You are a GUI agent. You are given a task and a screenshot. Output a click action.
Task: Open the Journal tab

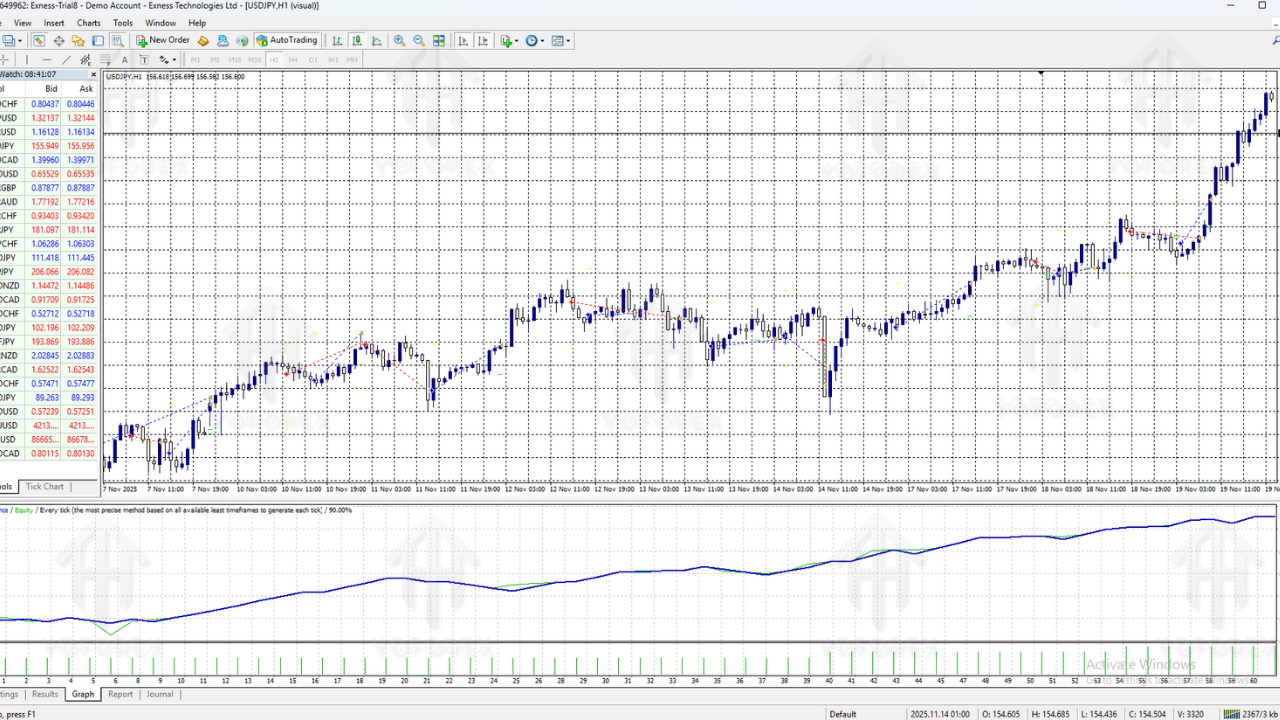160,694
